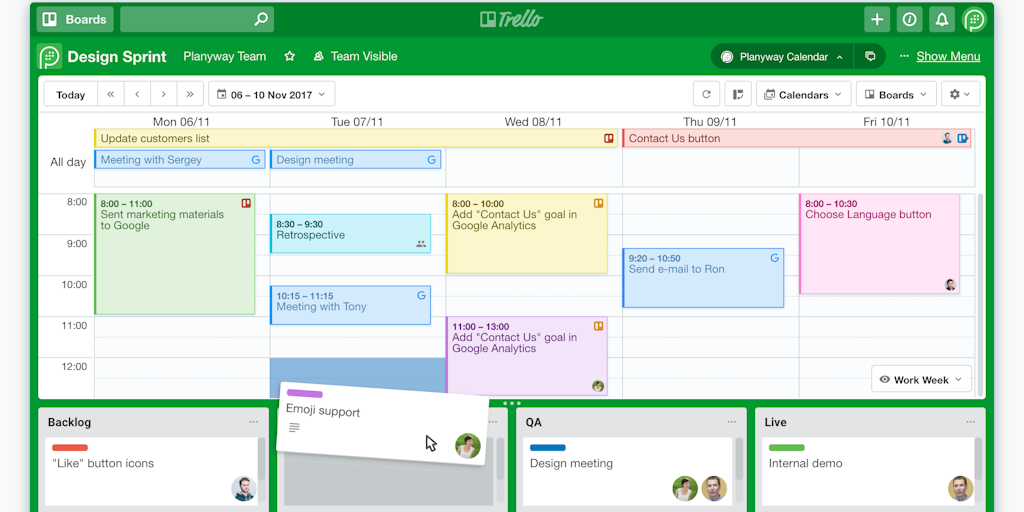Open Planyway Team link
This screenshot has height=512, width=1024.
pyautogui.click(x=225, y=56)
